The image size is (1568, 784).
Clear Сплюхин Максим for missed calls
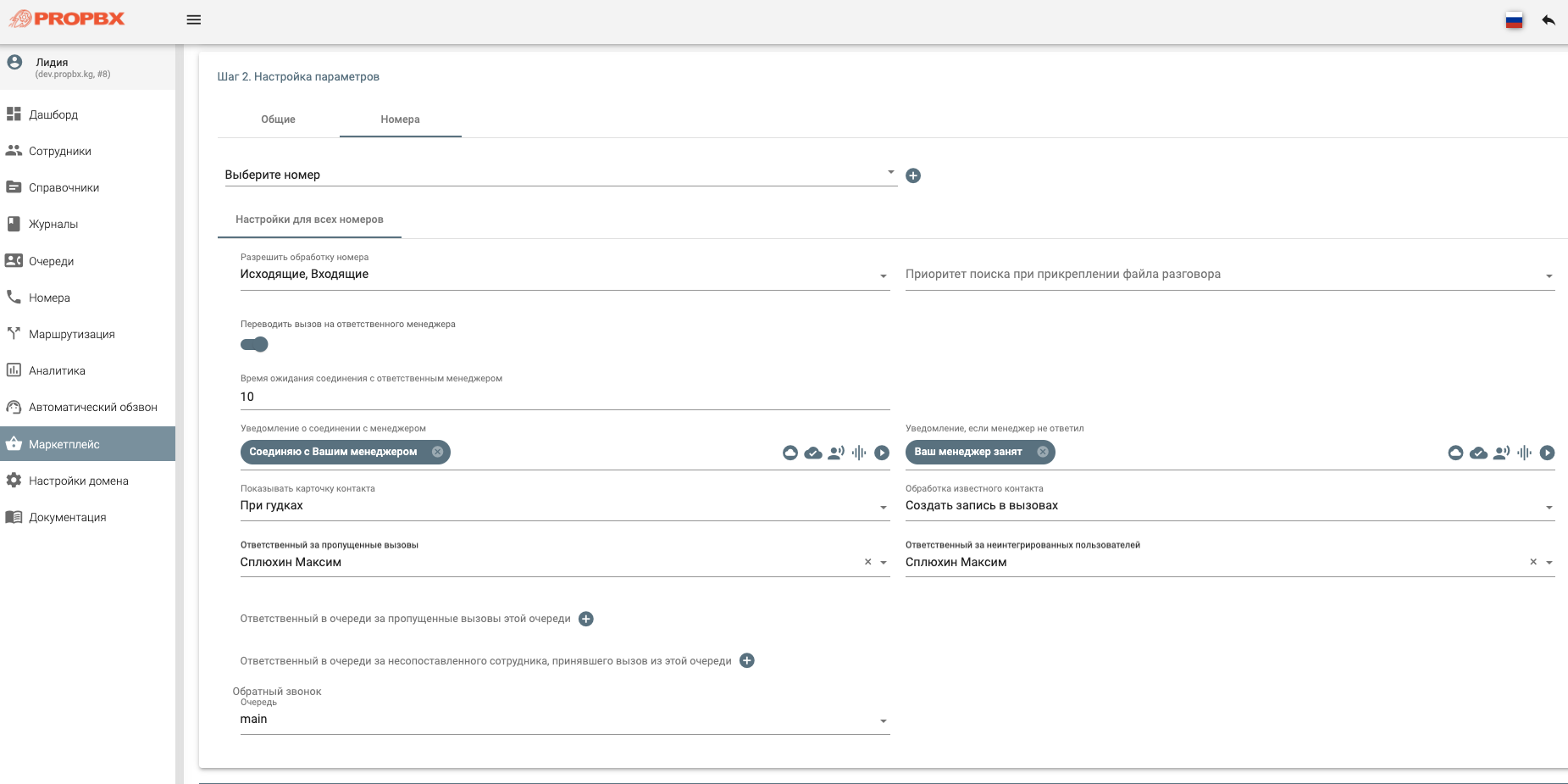click(867, 562)
